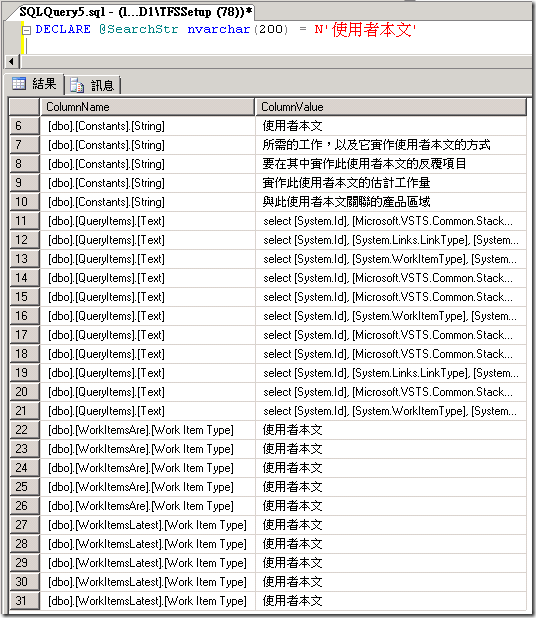Select row 21 ColumnValue cell
Screen dimensions: 536x618
391,411
